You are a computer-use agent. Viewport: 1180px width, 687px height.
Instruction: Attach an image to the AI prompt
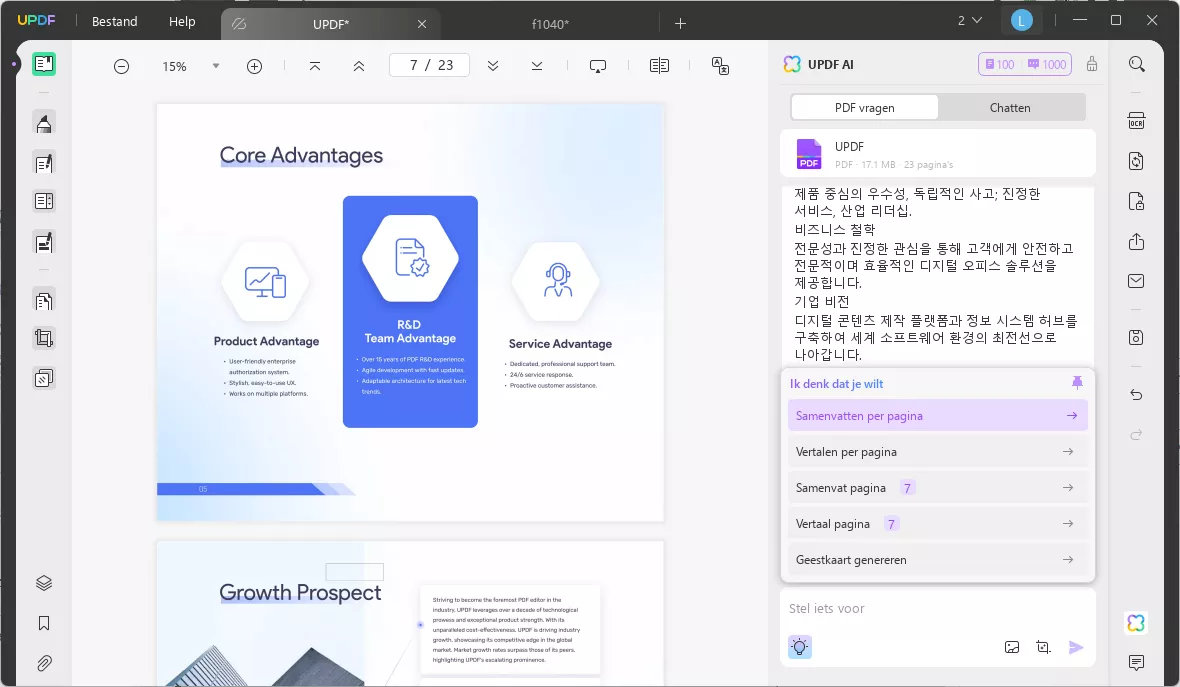[x=1012, y=647]
